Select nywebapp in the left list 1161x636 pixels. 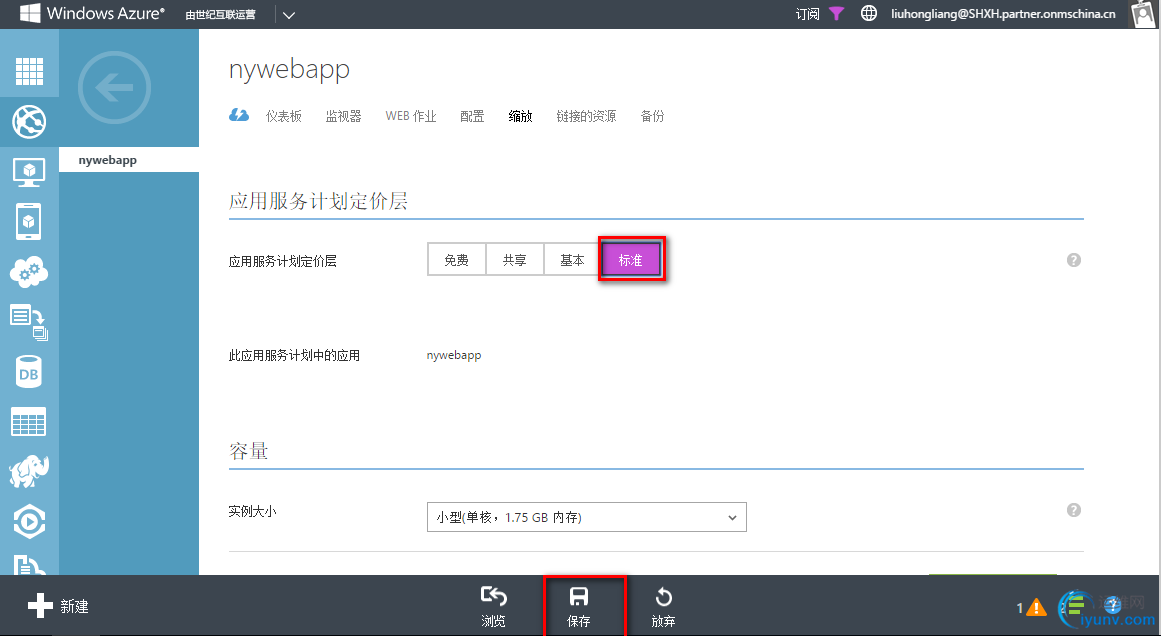click(129, 160)
